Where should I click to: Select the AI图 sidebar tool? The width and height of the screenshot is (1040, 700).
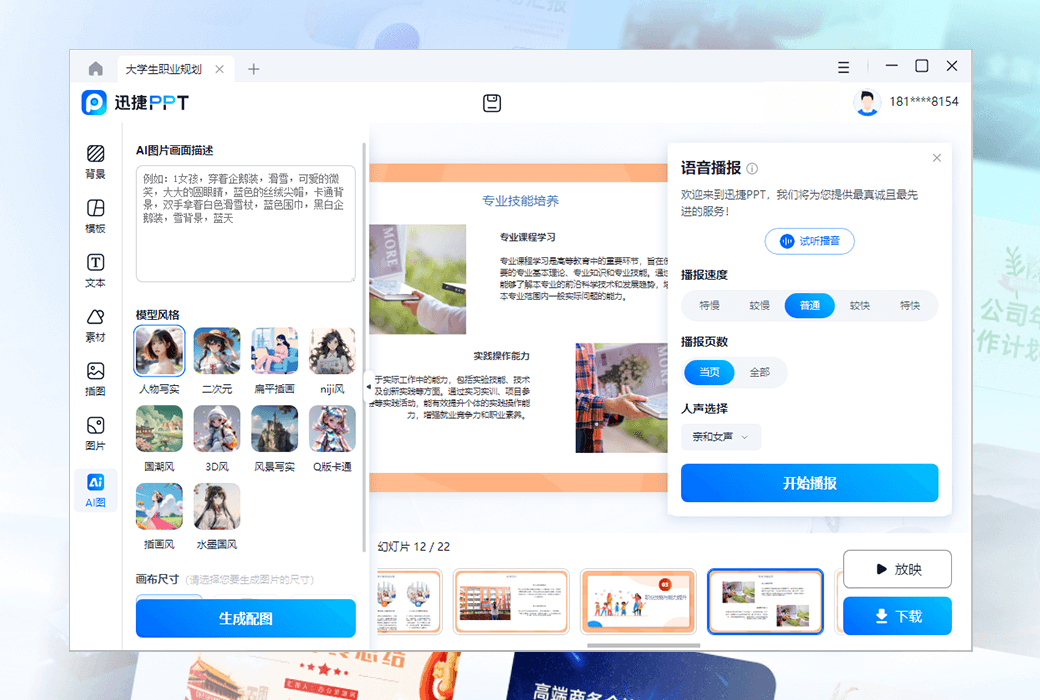(x=96, y=490)
